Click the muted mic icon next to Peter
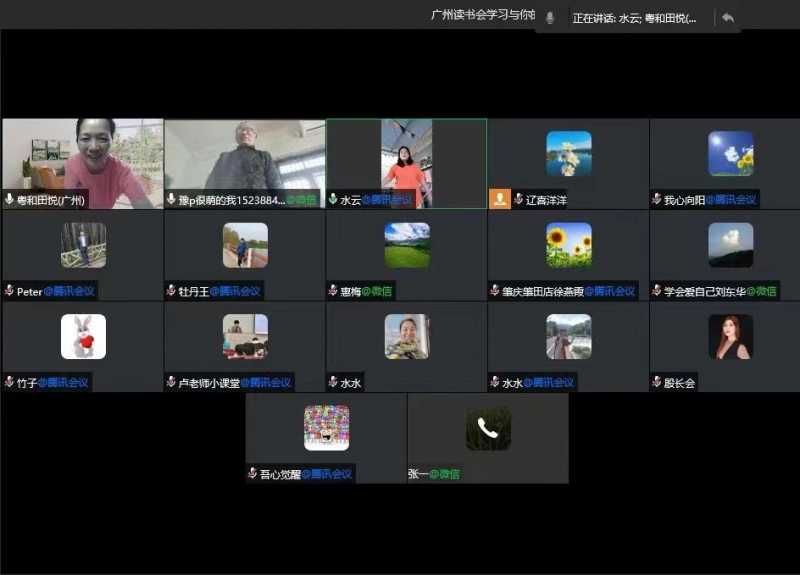Viewport: 800px width, 575px height. [x=10, y=291]
